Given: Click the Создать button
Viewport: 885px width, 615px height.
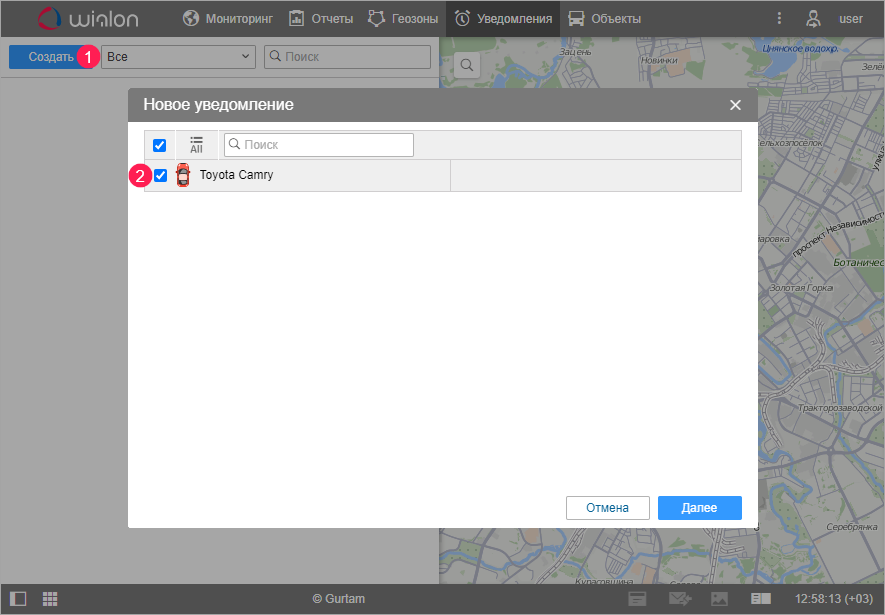Looking at the screenshot, I should (x=51, y=57).
